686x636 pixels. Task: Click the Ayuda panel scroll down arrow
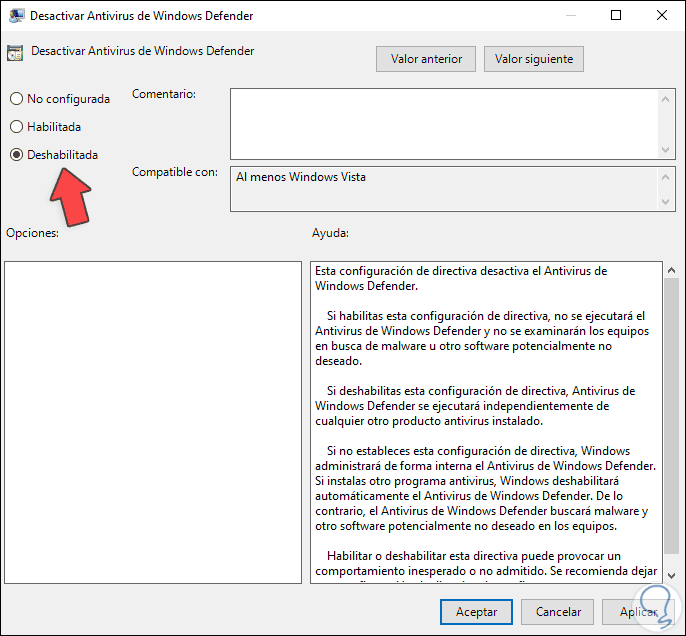(x=671, y=576)
